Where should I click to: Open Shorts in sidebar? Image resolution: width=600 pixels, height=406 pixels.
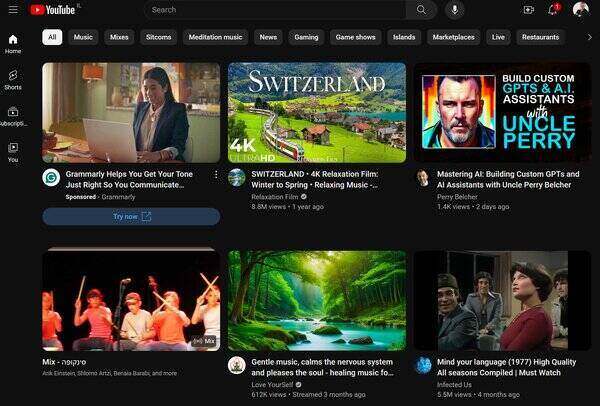point(13,80)
